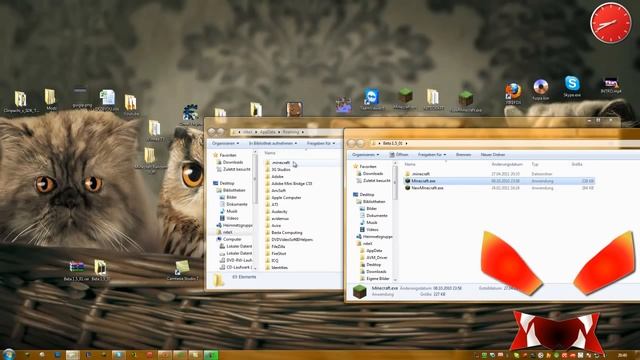
Task: Select the ICQ folder
Action: 275,260
